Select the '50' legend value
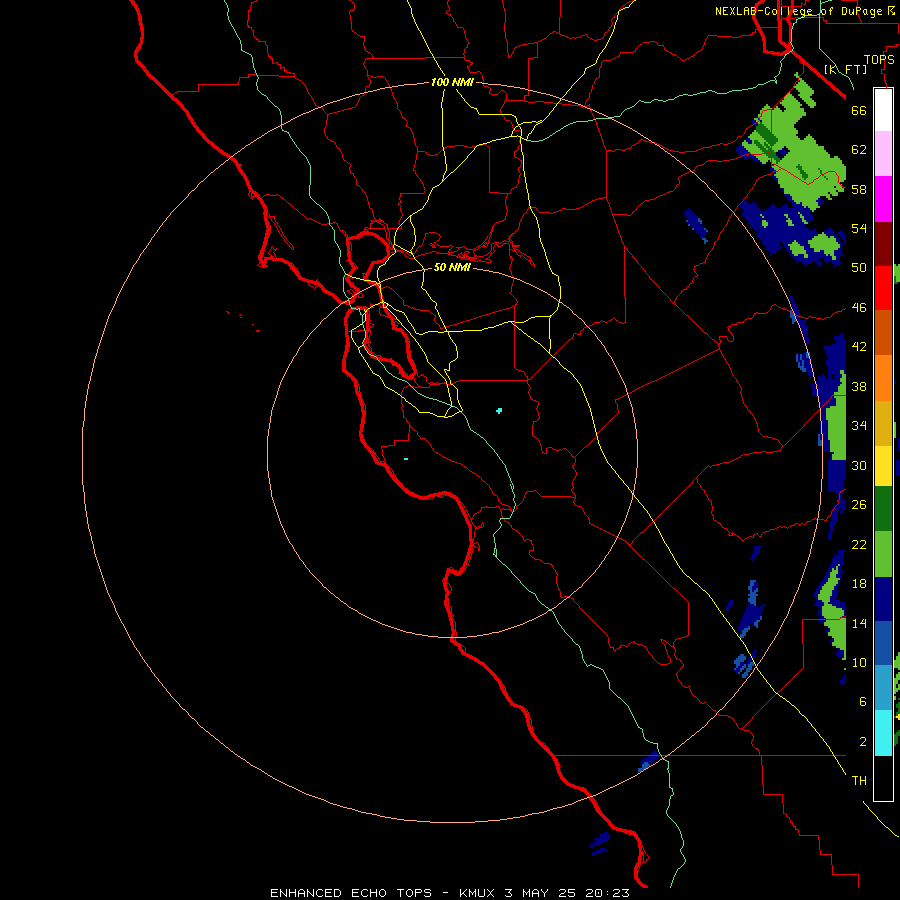The width and height of the screenshot is (900, 900). (859, 267)
